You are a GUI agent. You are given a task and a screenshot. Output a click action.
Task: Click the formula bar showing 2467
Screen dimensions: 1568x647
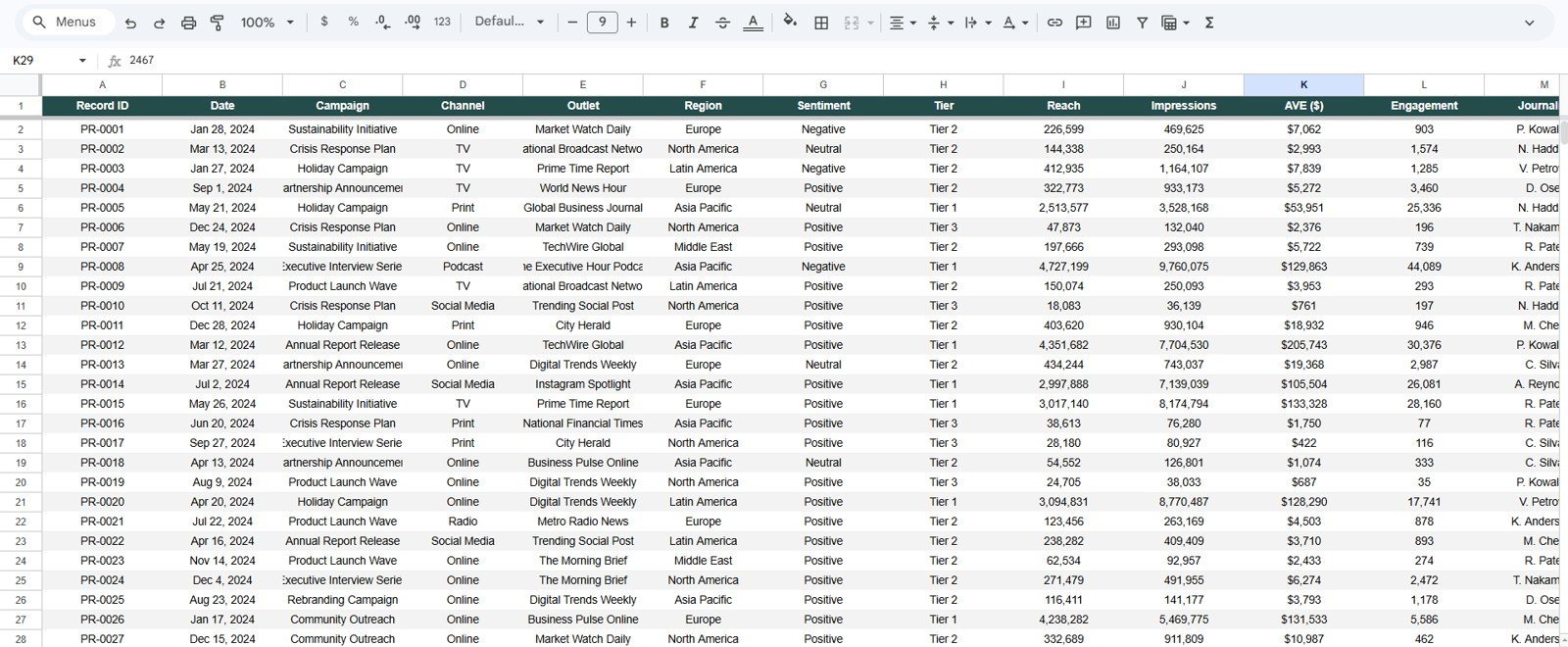(843, 61)
